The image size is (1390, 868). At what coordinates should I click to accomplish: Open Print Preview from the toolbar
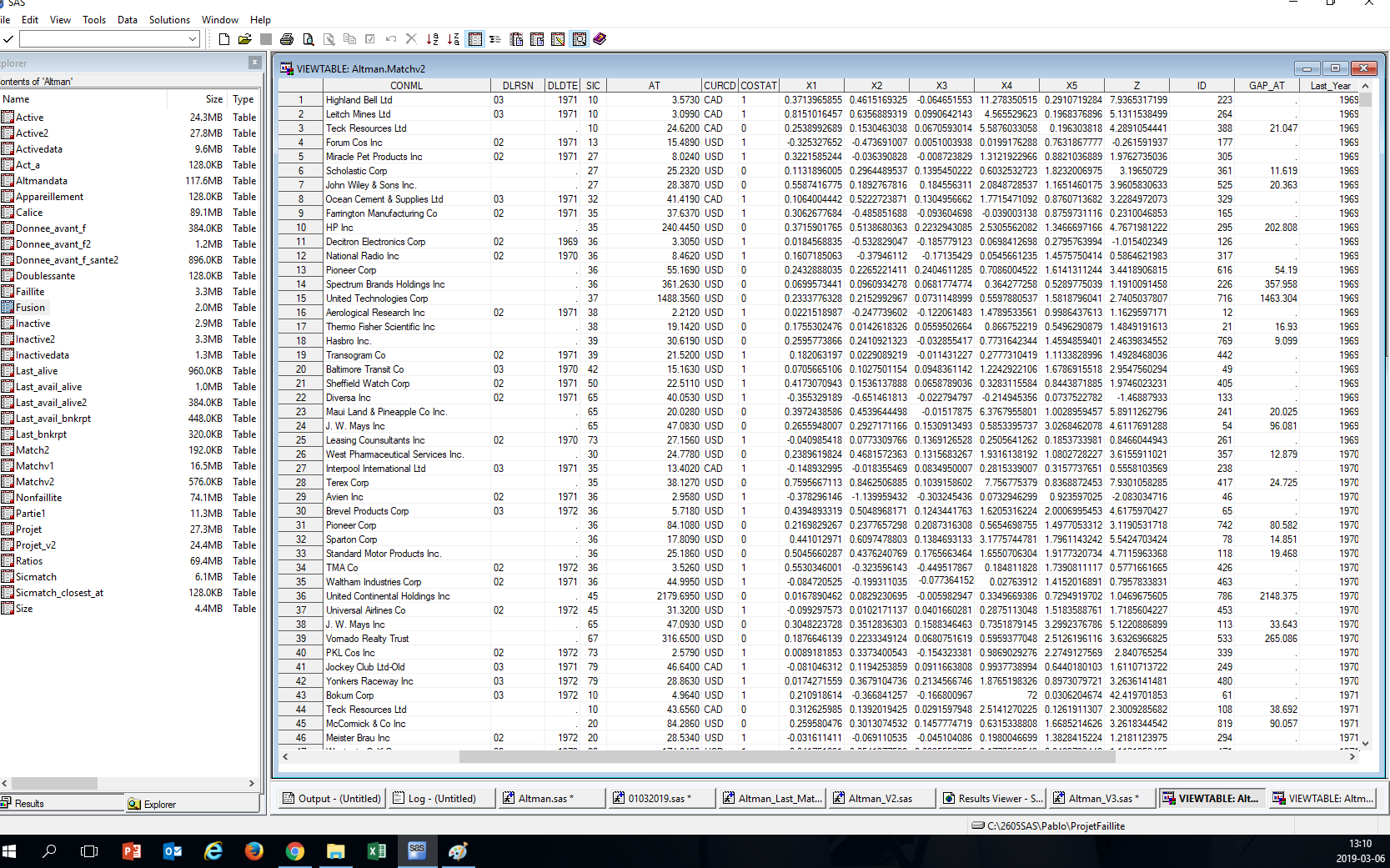click(x=309, y=39)
